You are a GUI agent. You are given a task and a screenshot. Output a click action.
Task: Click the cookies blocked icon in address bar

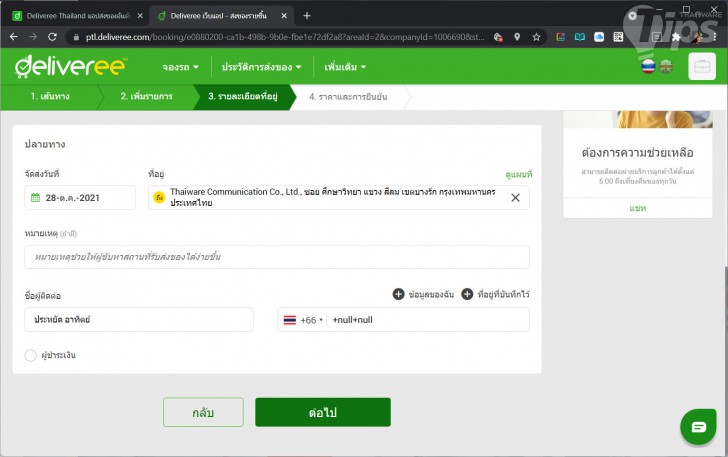tap(498, 37)
